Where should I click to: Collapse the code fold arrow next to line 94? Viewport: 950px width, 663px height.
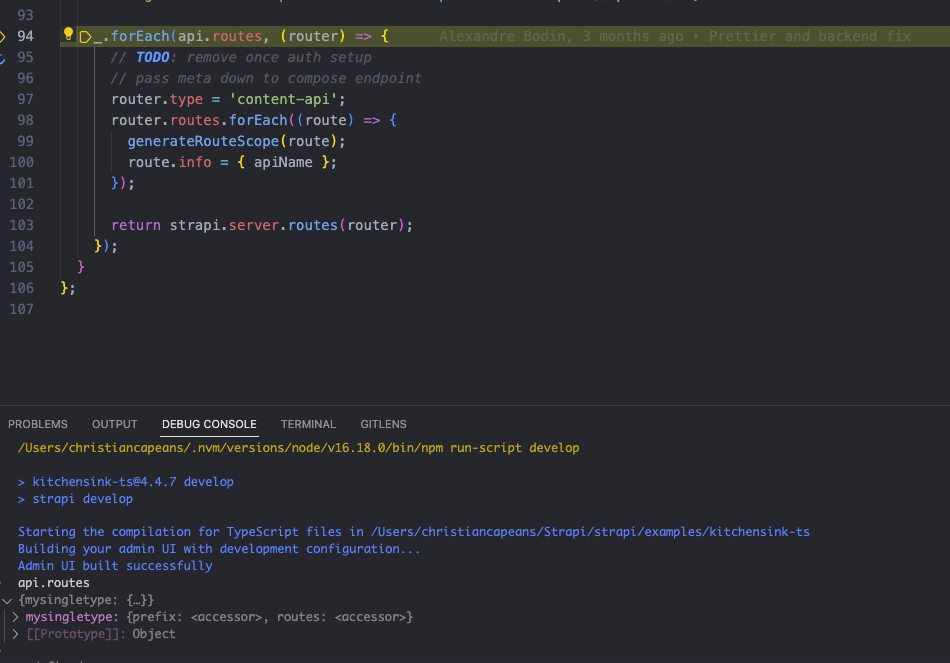(4, 36)
